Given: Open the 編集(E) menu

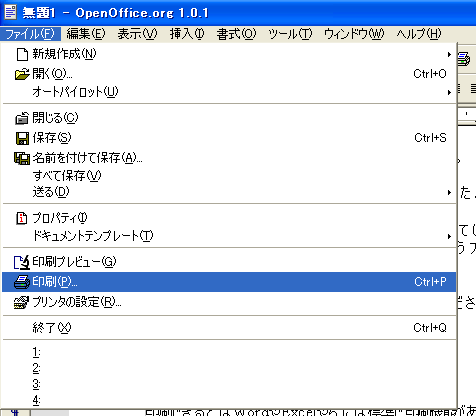Looking at the screenshot, I should (x=86, y=34).
